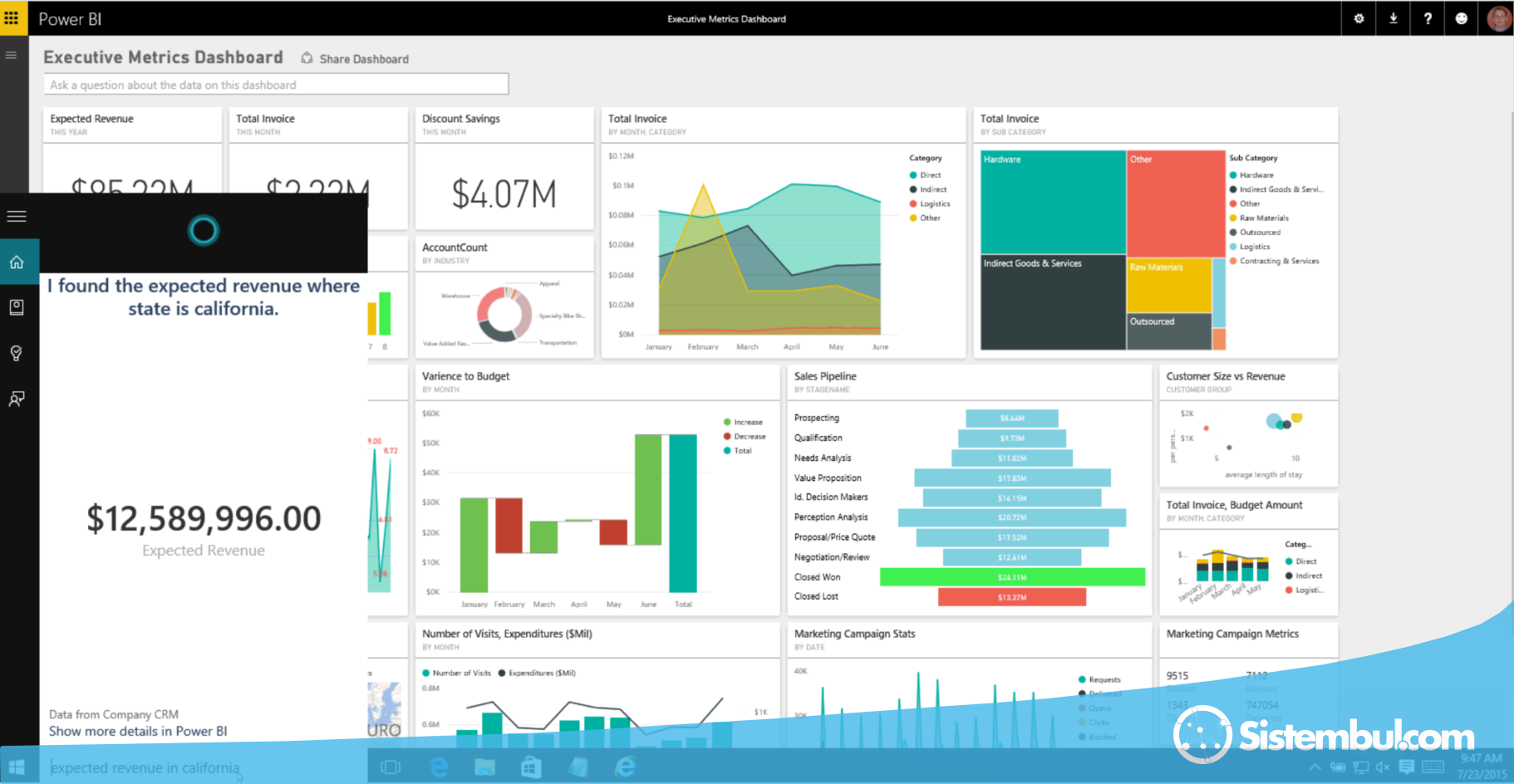Open the Windows Start button
Viewport: 1514px width, 784px height.
pyautogui.click(x=17, y=767)
